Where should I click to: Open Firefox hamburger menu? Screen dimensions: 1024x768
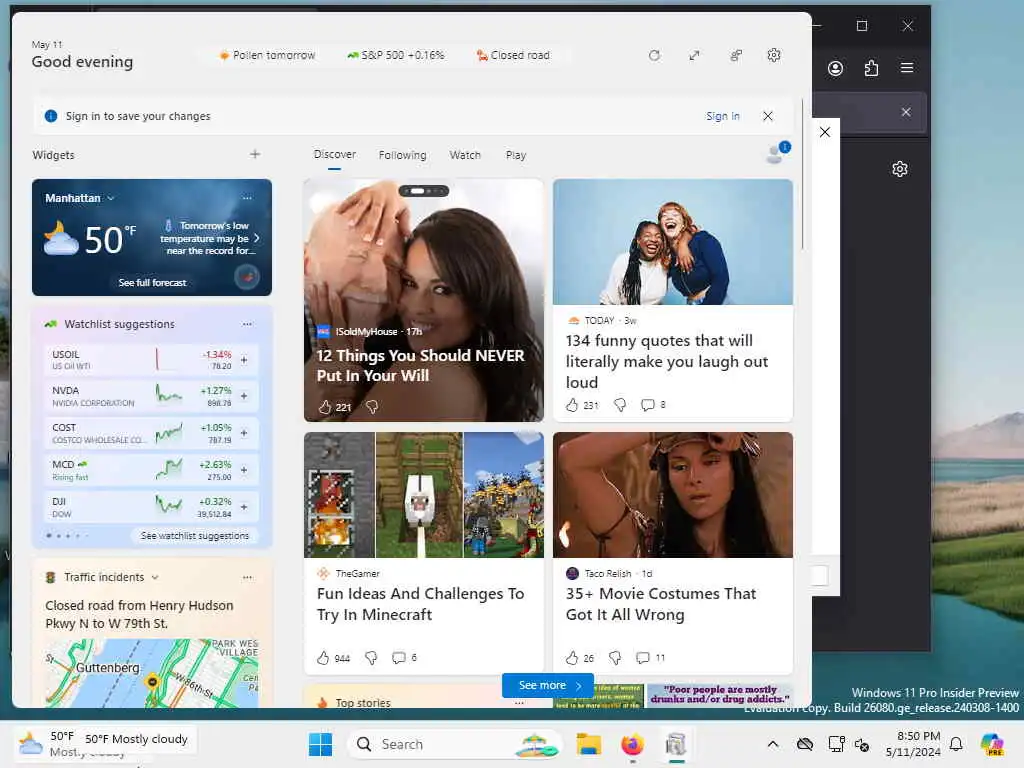[x=906, y=68]
